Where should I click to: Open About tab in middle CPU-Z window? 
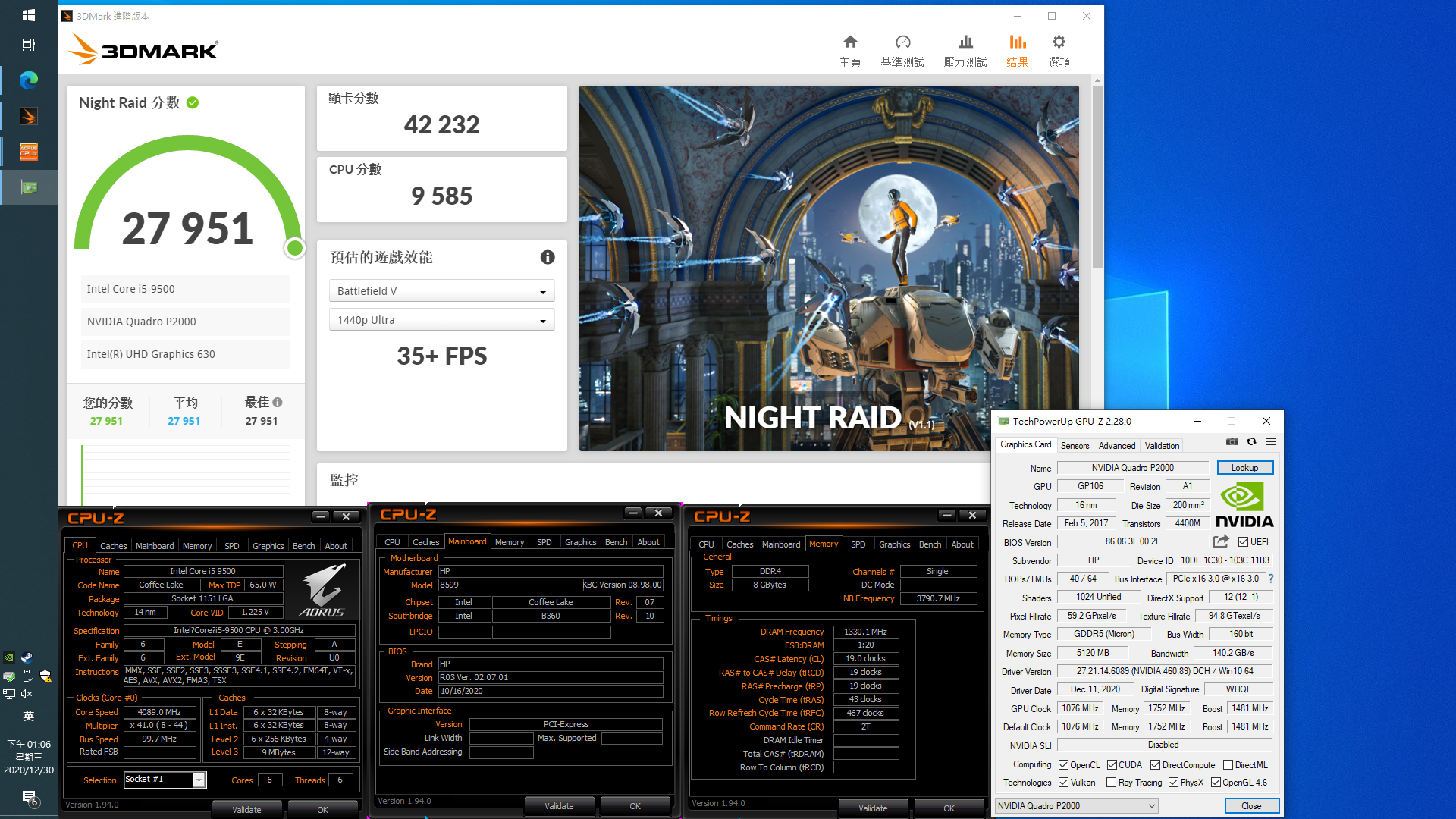click(648, 542)
